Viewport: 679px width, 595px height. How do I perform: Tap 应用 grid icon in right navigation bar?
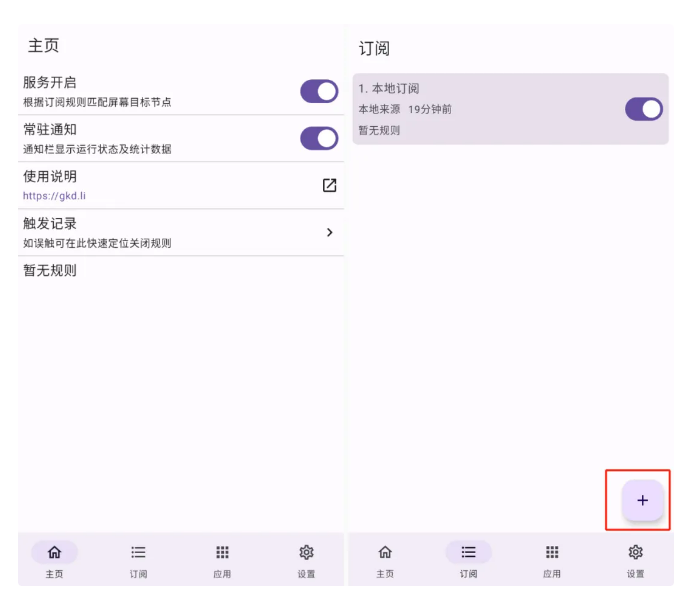552,552
